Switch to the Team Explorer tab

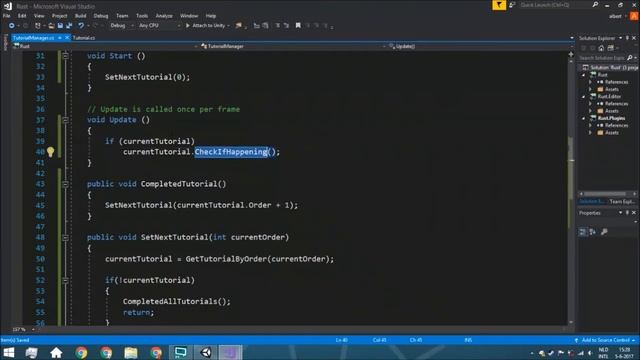[622, 202]
